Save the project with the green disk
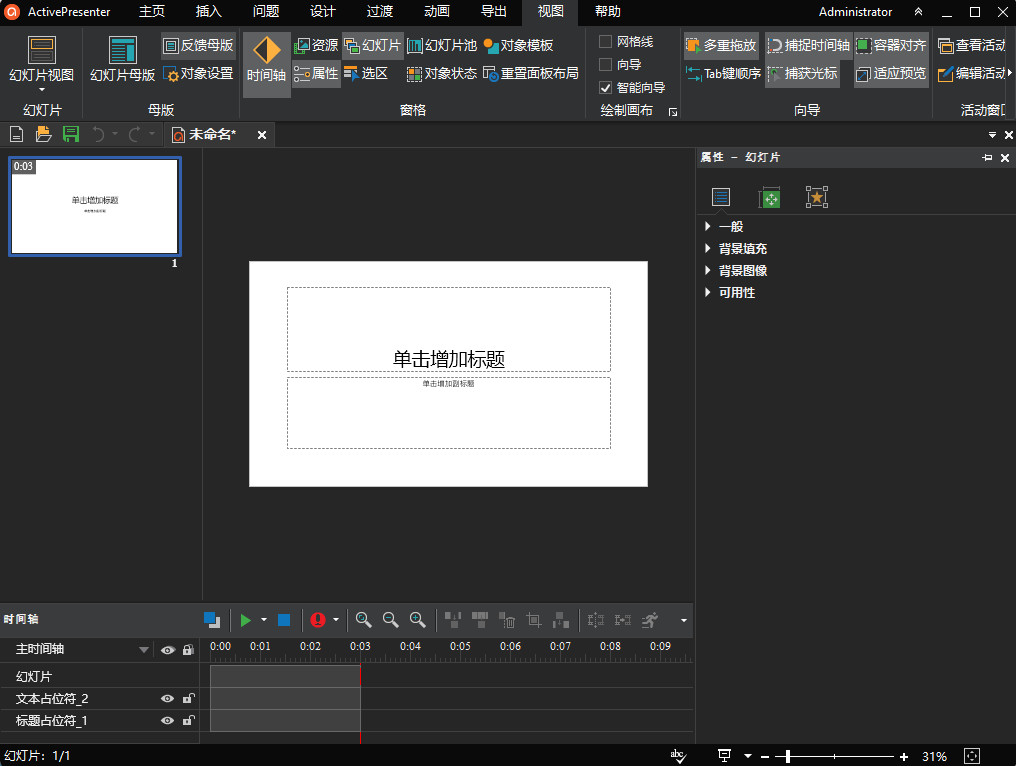 (71, 134)
